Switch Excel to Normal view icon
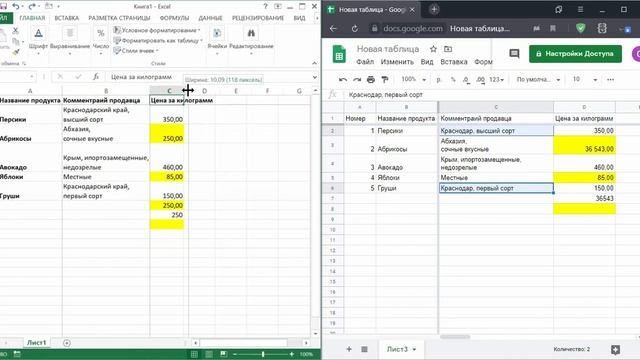Screen dimensions: 640x360 point(195,354)
